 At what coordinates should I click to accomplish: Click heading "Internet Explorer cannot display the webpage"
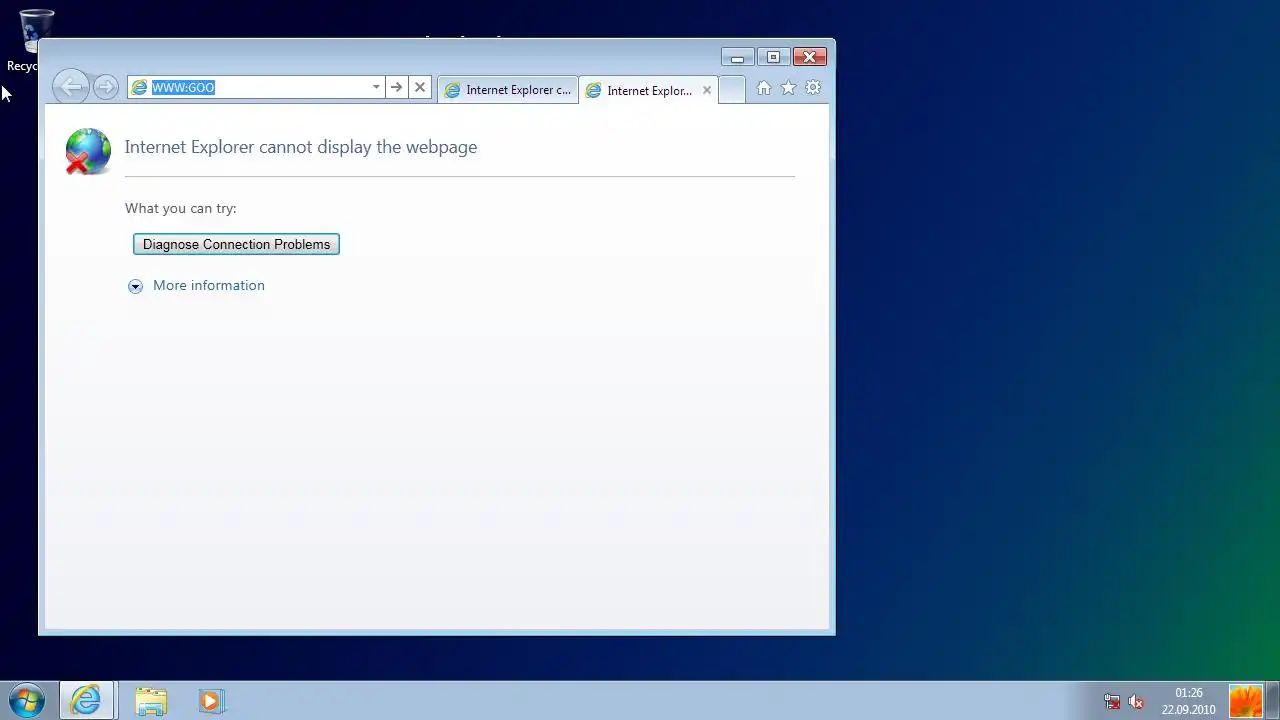tap(301, 147)
